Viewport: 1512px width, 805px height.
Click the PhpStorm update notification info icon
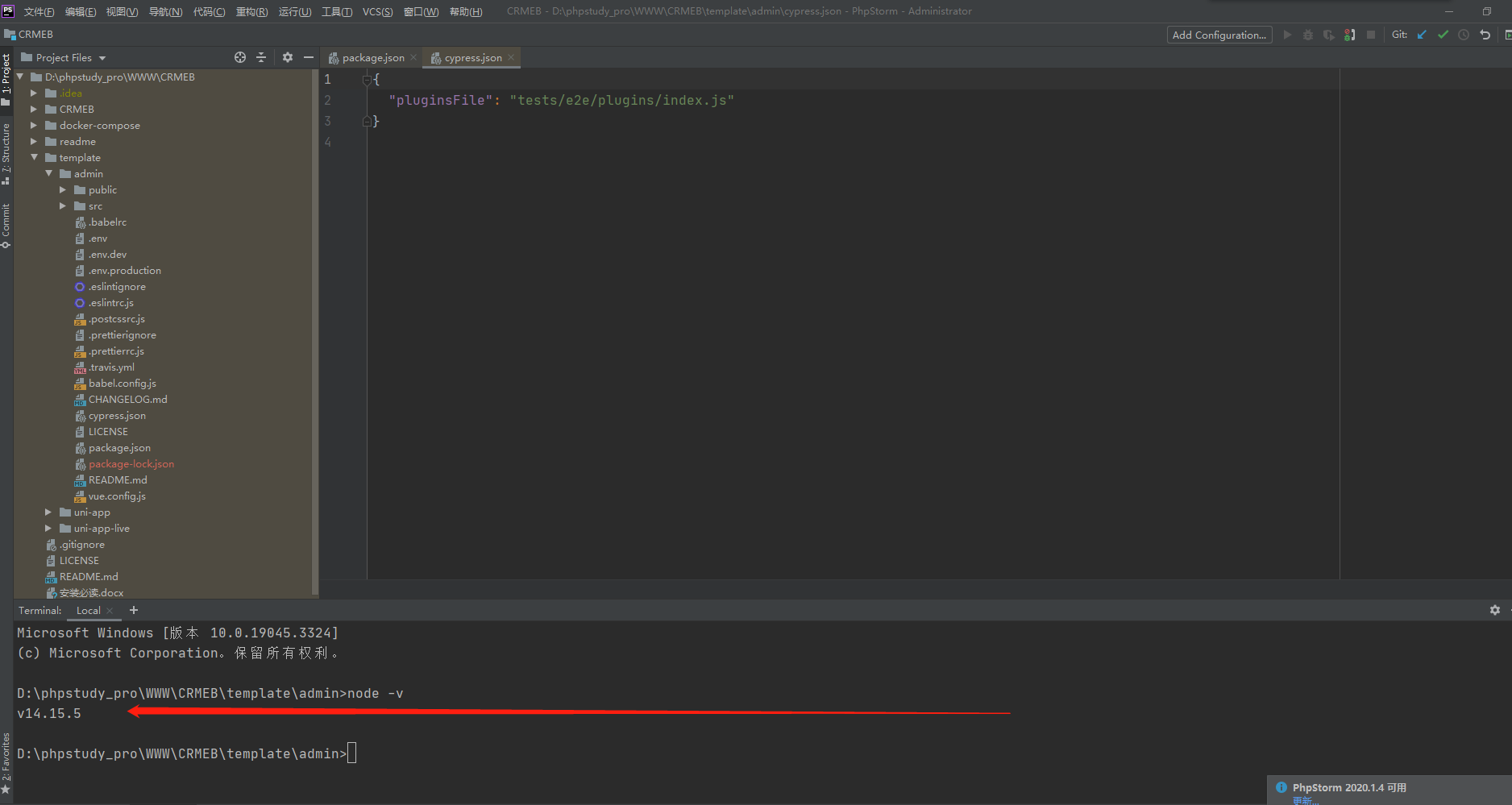point(1281,787)
